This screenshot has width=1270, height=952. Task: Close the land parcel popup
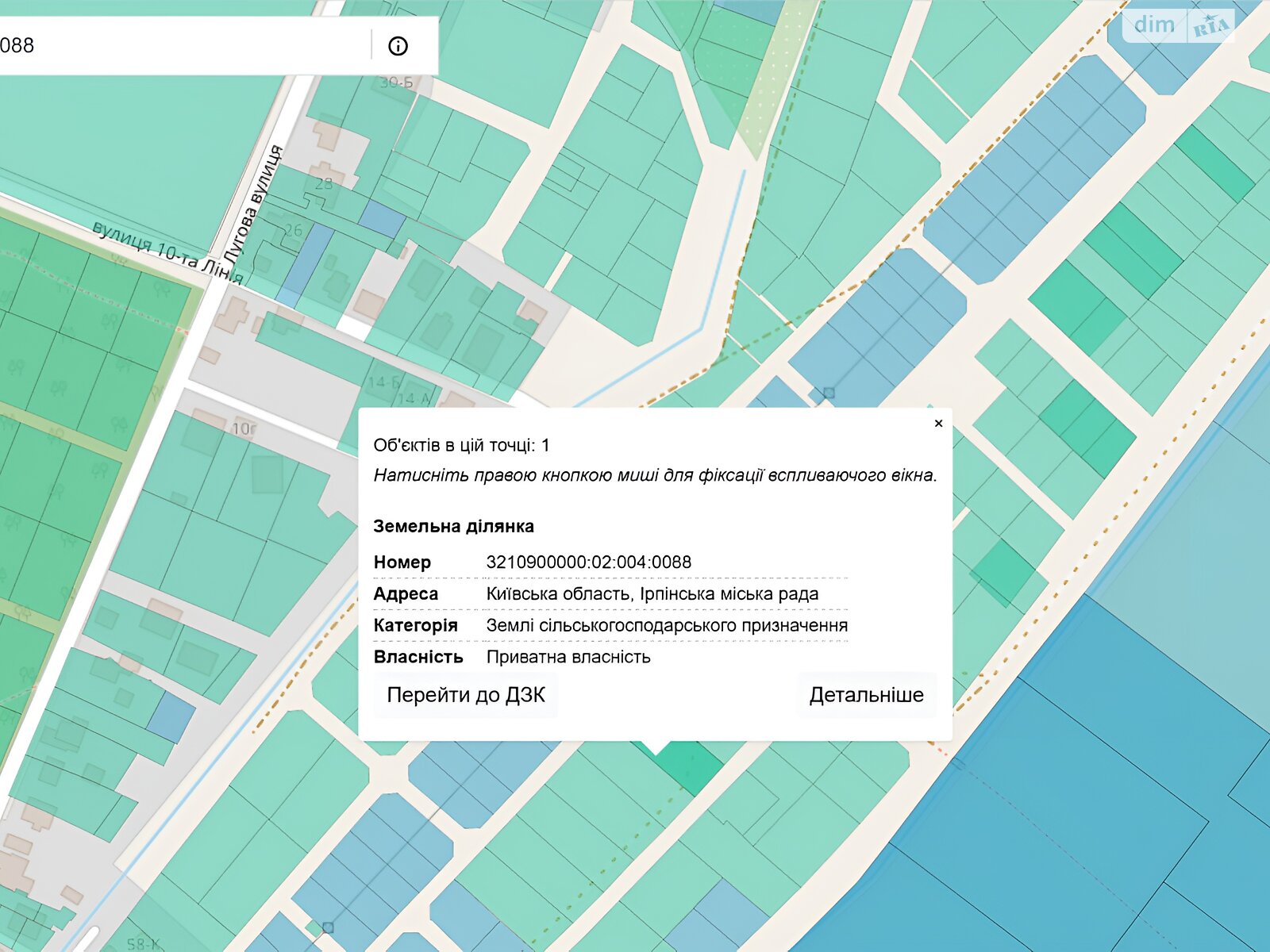tap(938, 424)
